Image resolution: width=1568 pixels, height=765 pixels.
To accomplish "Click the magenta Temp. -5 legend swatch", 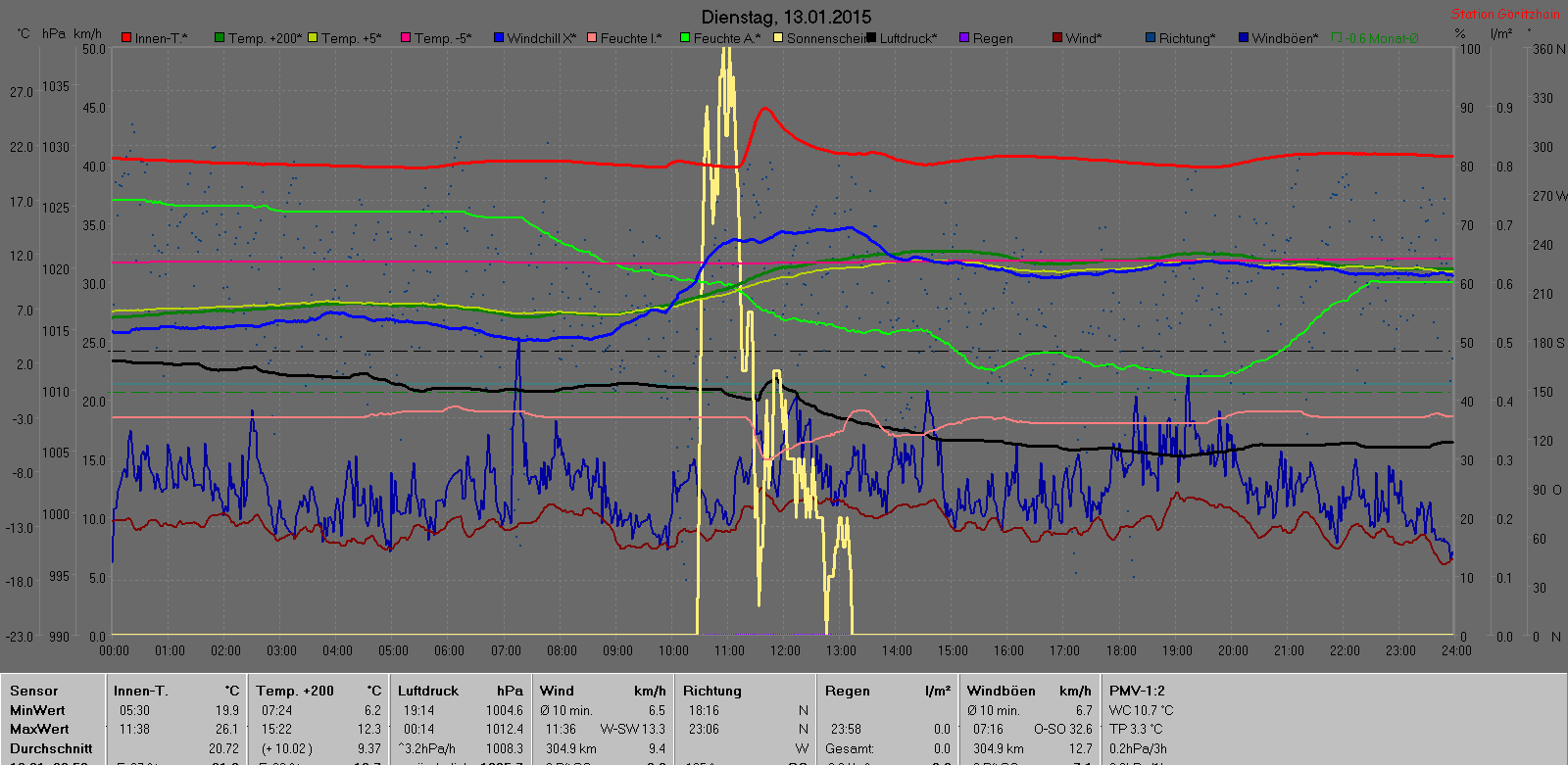I will click(x=406, y=38).
